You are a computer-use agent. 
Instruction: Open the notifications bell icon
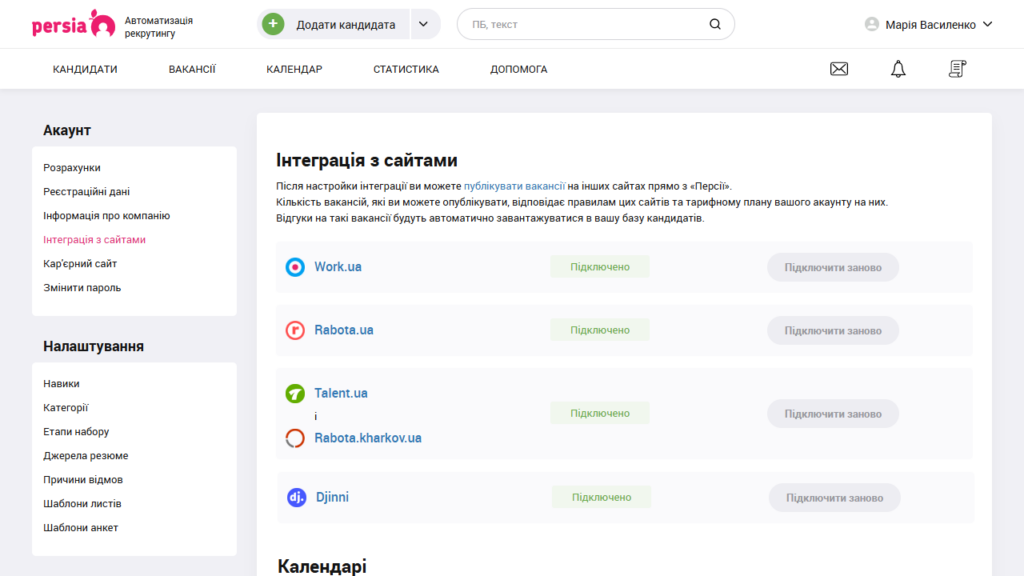click(899, 69)
